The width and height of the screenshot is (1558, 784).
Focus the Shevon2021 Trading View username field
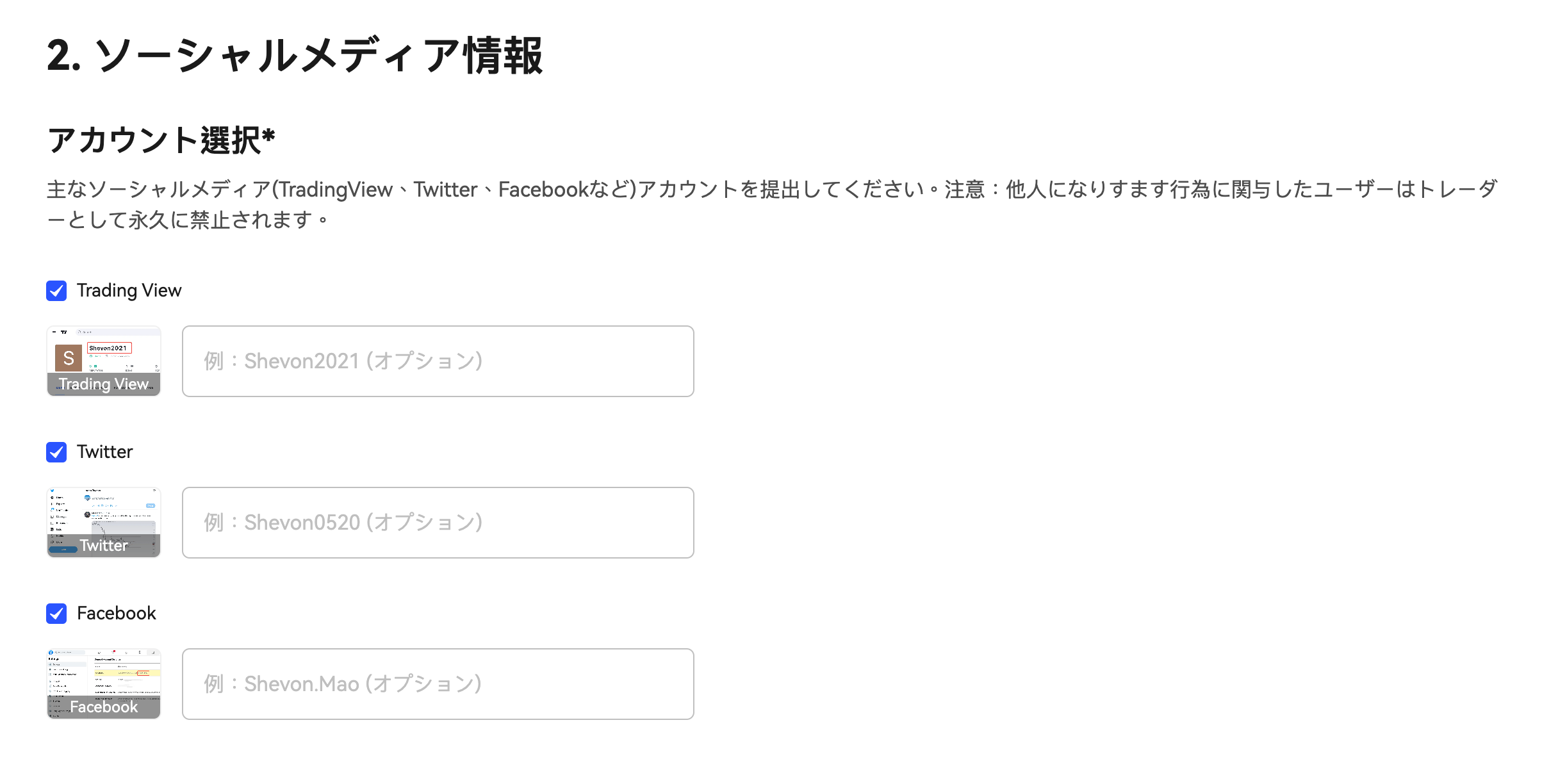click(x=438, y=361)
